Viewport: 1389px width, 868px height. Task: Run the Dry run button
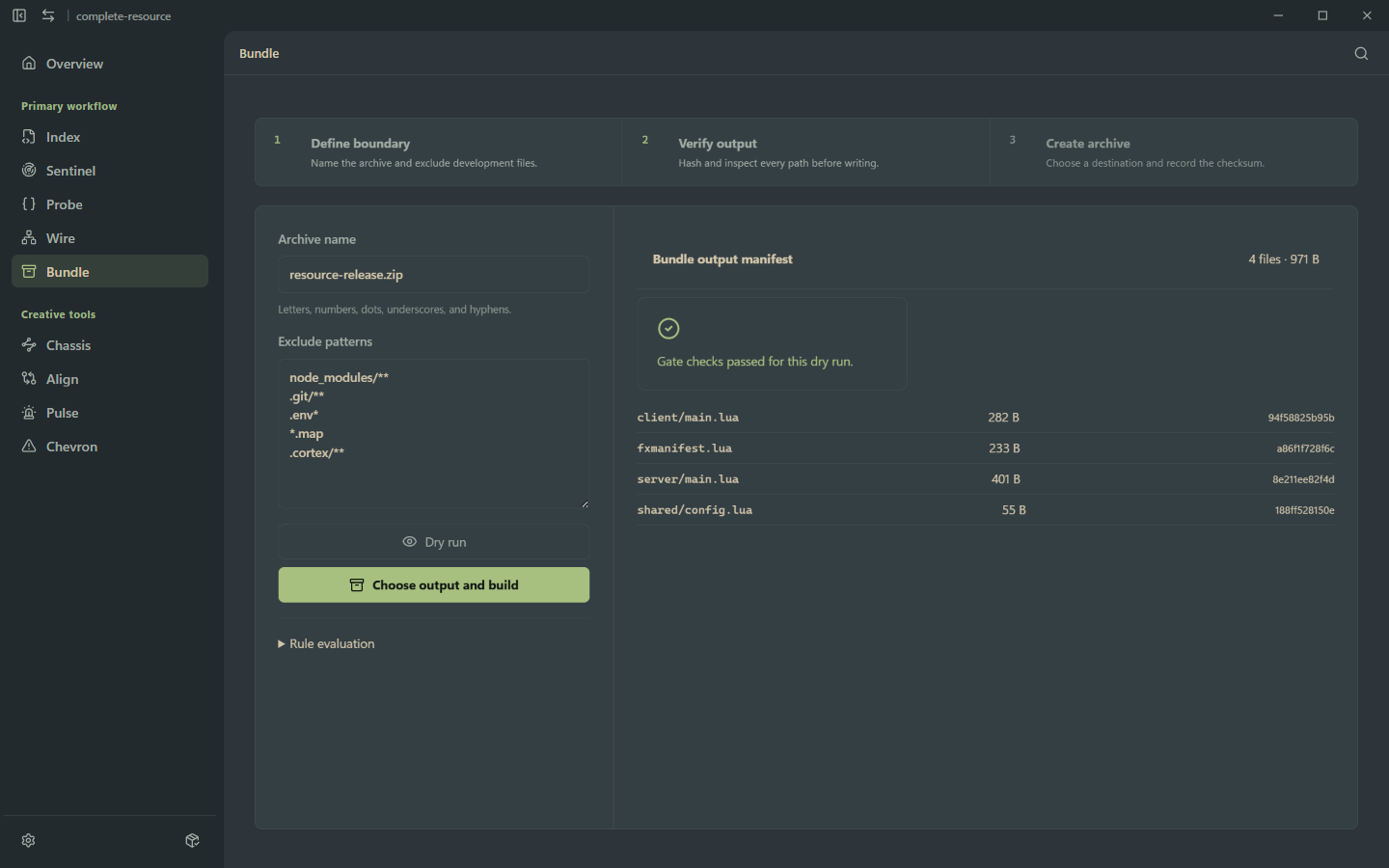434,542
